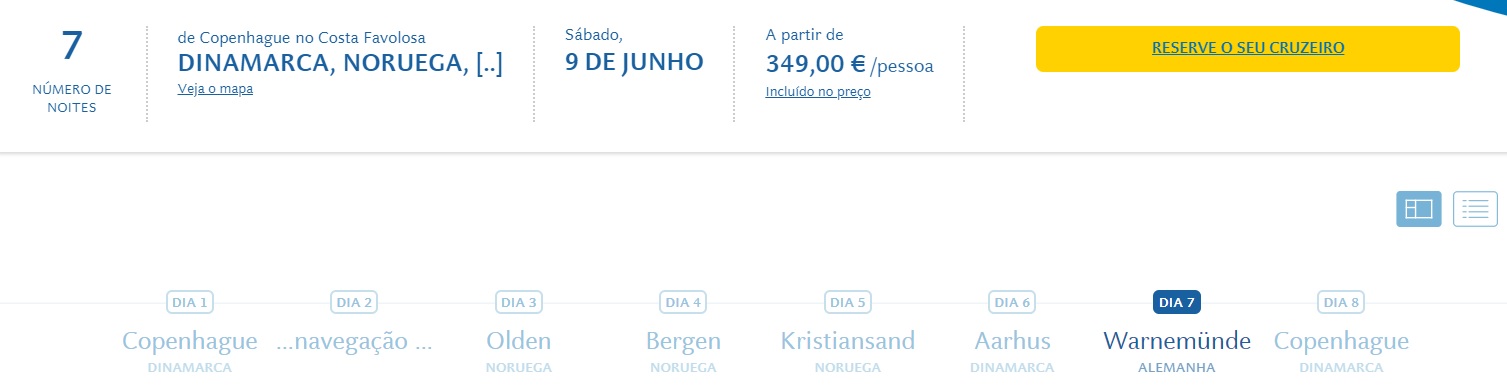Open the Incluído no preço link

point(818,92)
